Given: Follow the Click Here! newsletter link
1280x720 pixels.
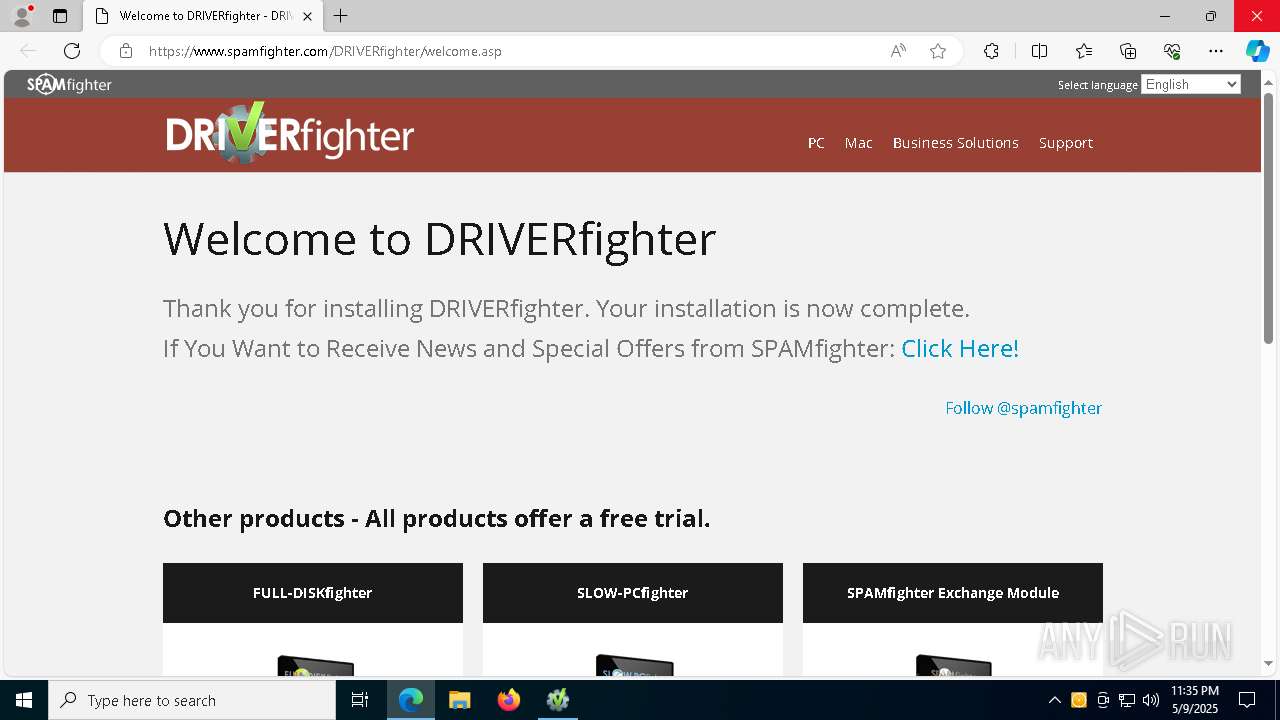Looking at the screenshot, I should coord(959,348).
